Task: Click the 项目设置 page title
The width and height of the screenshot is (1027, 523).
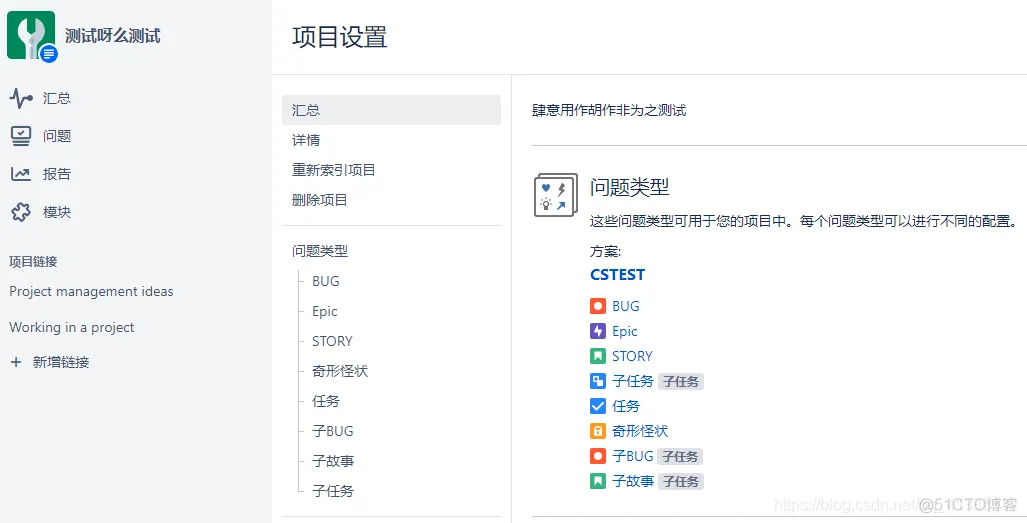Action: pos(339,37)
